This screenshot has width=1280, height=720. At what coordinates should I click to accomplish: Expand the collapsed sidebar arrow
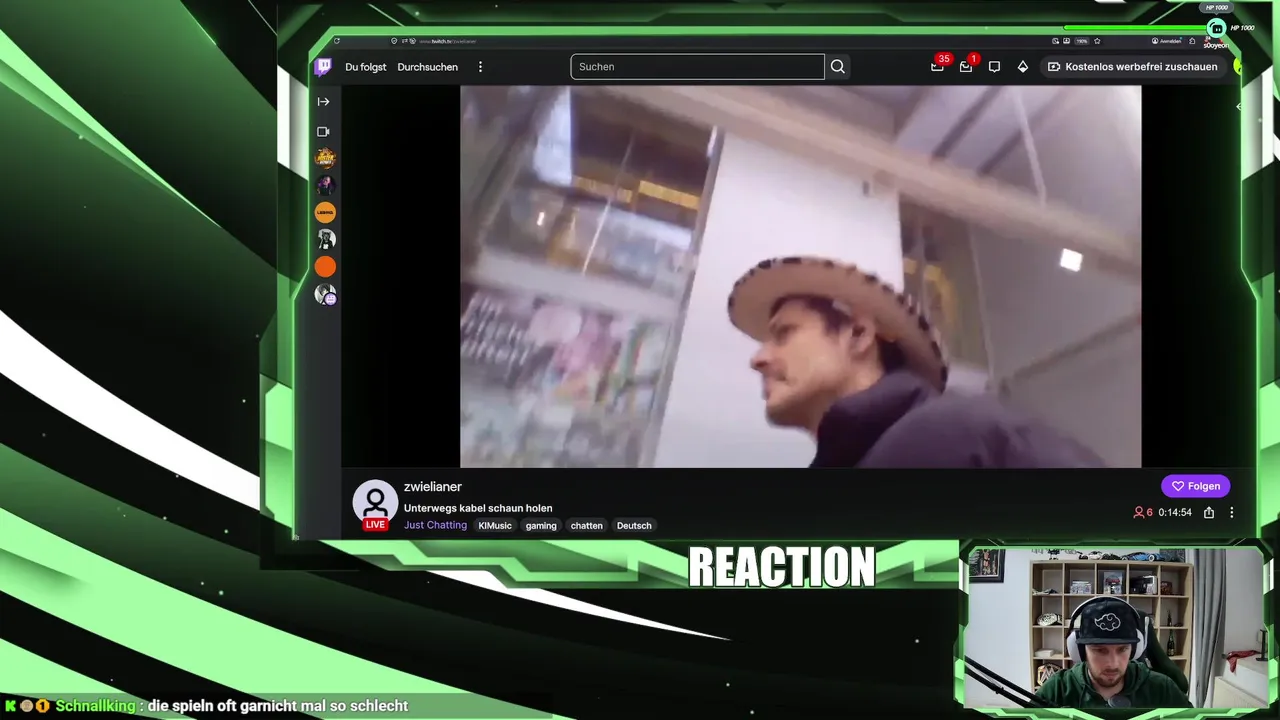(323, 101)
